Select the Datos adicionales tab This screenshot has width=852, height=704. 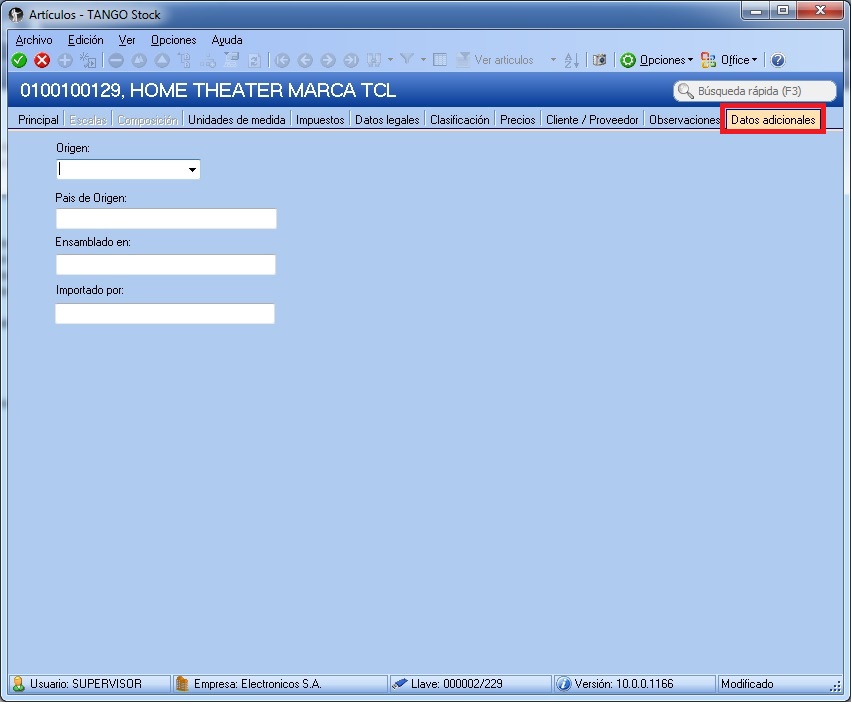pos(773,120)
